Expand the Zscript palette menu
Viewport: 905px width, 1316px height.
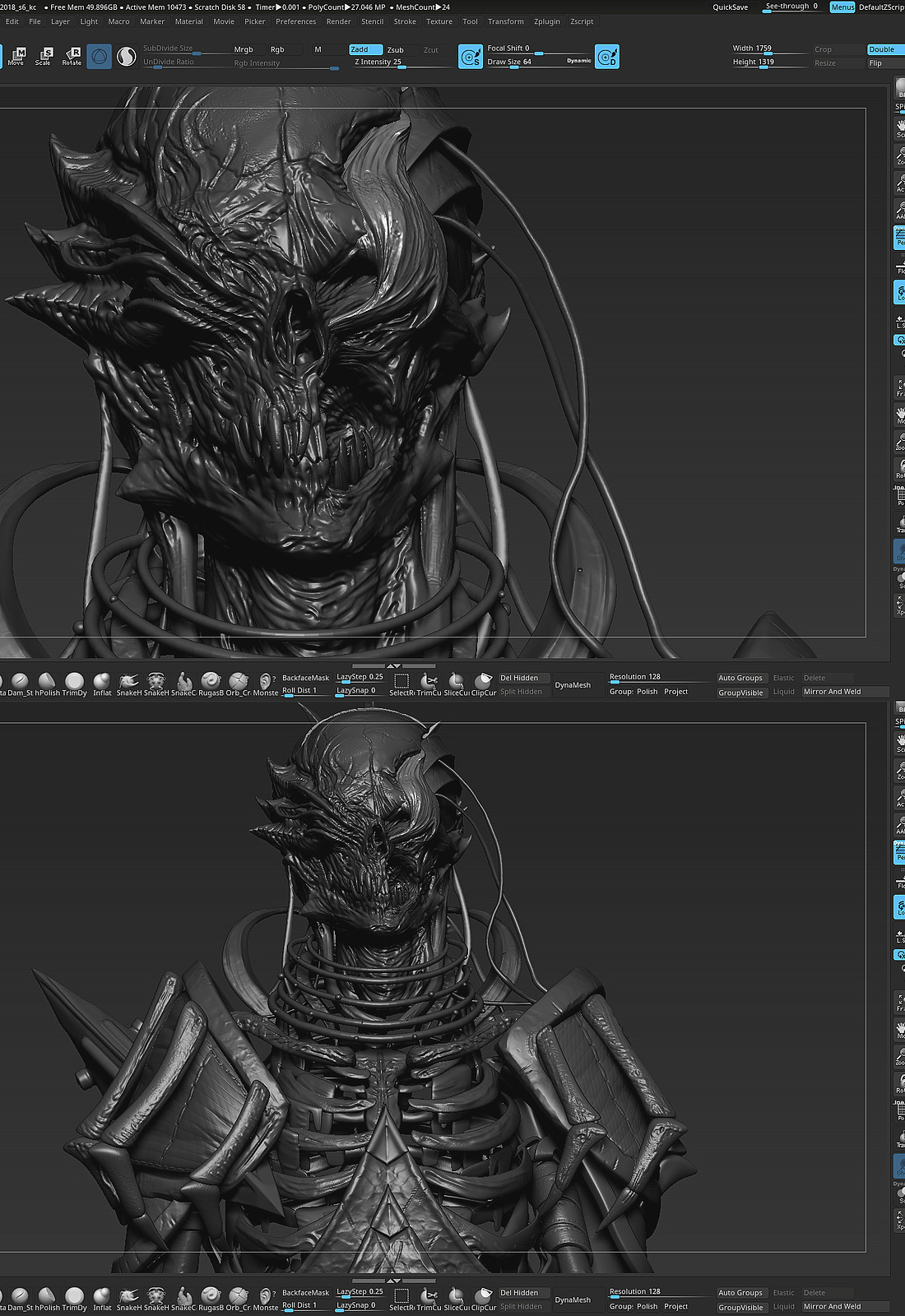pos(582,21)
